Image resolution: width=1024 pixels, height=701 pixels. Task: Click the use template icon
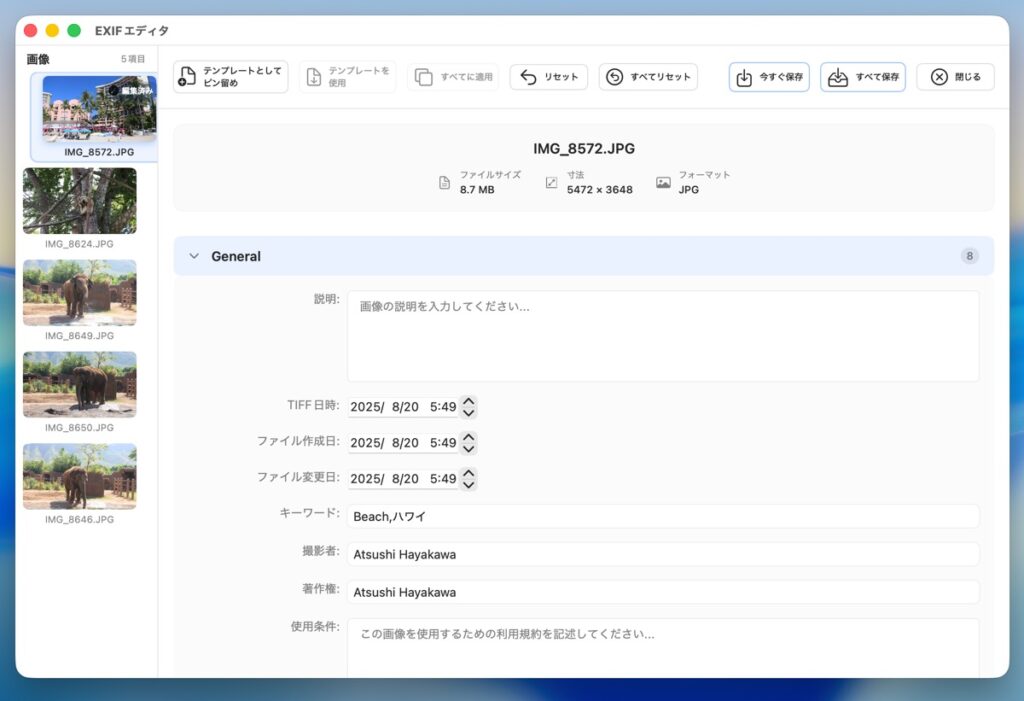pos(313,77)
